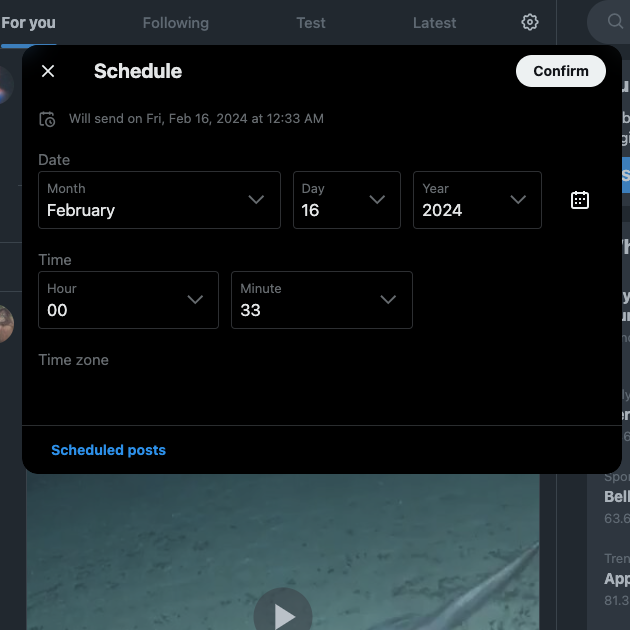Close the Schedule dialog with the X
630x630 pixels.
tap(48, 71)
